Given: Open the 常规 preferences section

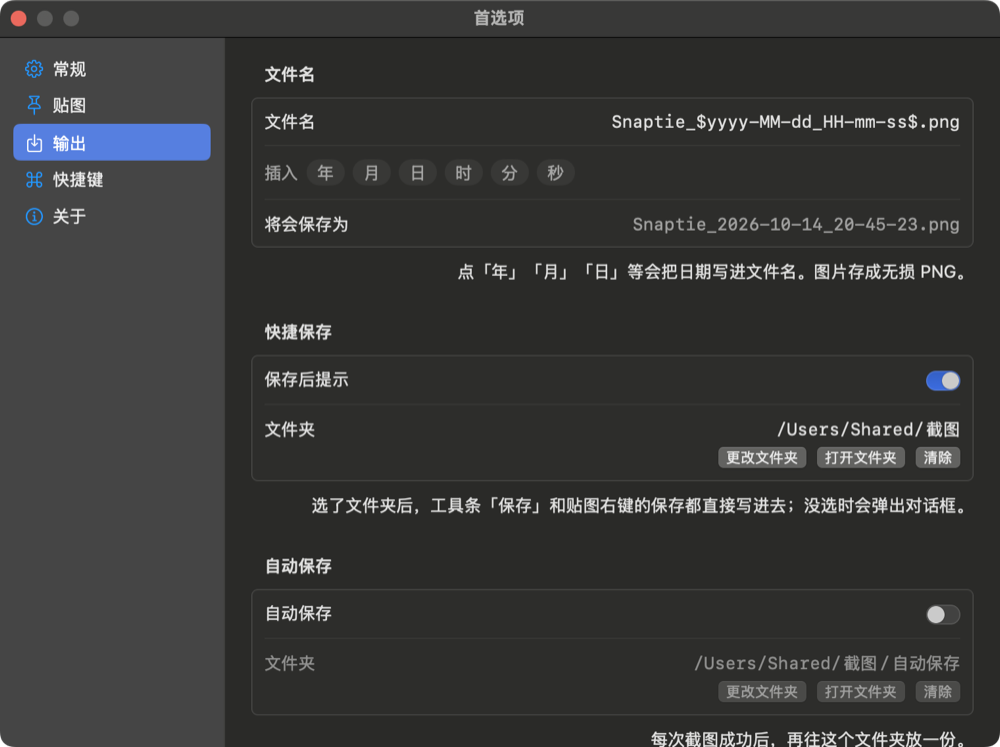Looking at the screenshot, I should pyautogui.click(x=112, y=69).
